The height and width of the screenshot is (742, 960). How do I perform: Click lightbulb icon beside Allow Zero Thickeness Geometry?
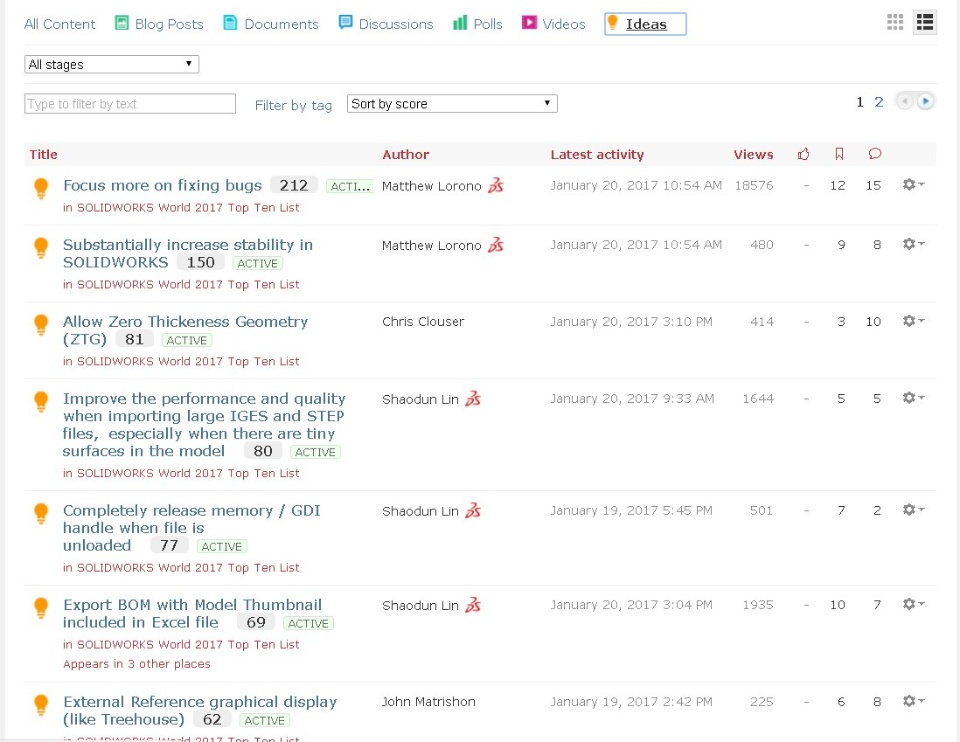(41, 324)
